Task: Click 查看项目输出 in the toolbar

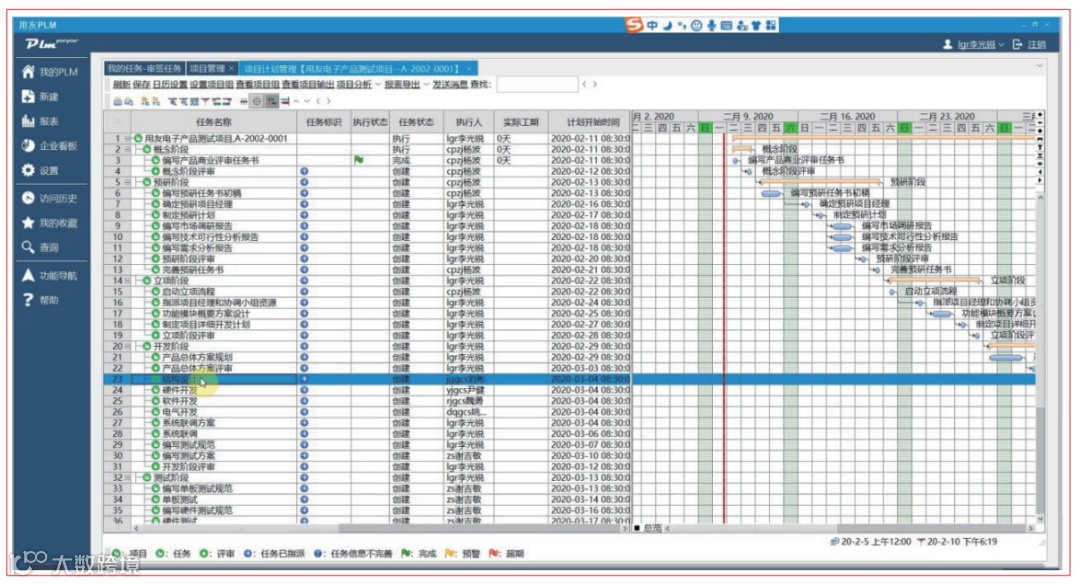Action: (308, 84)
